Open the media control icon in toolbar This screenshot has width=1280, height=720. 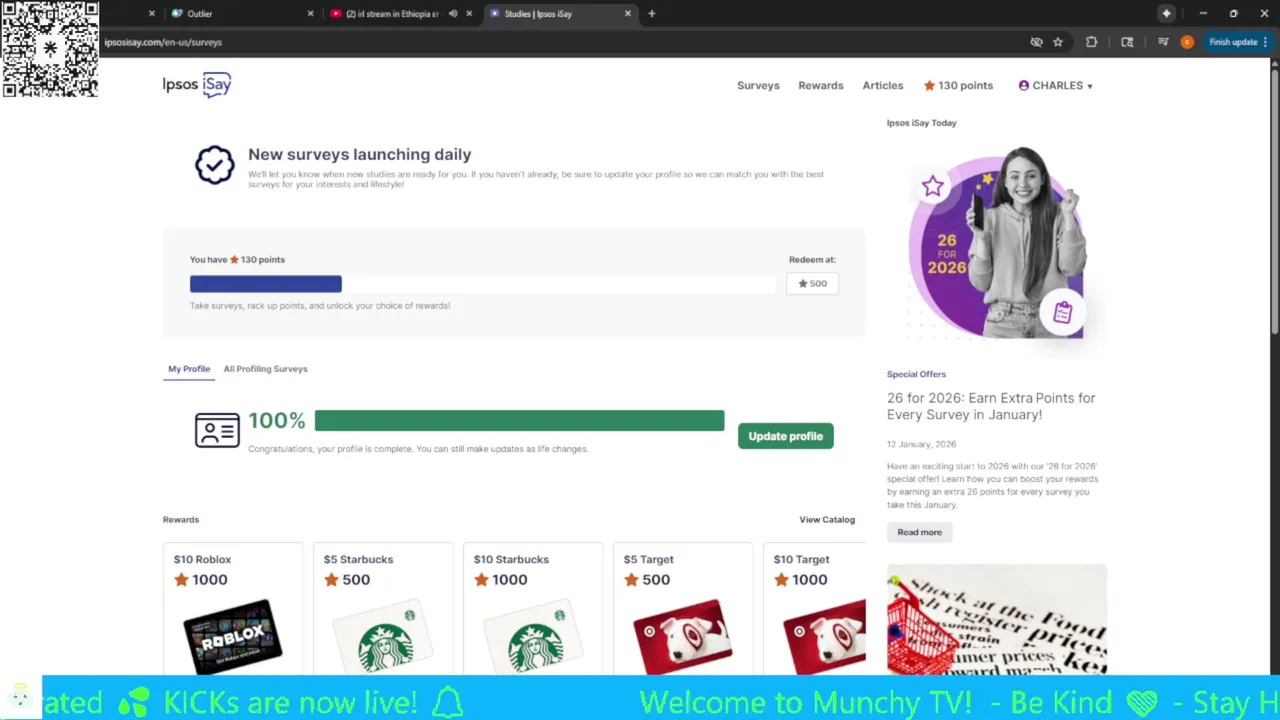pyautogui.click(x=1163, y=42)
